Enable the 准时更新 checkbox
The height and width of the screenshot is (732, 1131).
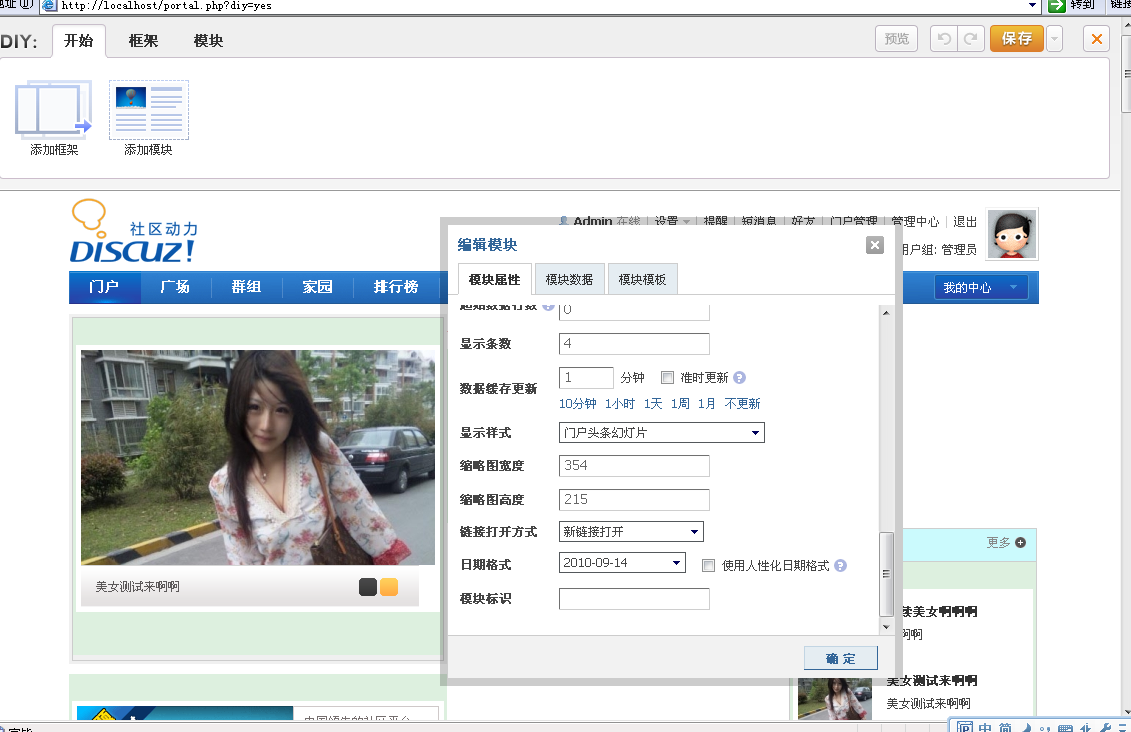(667, 377)
